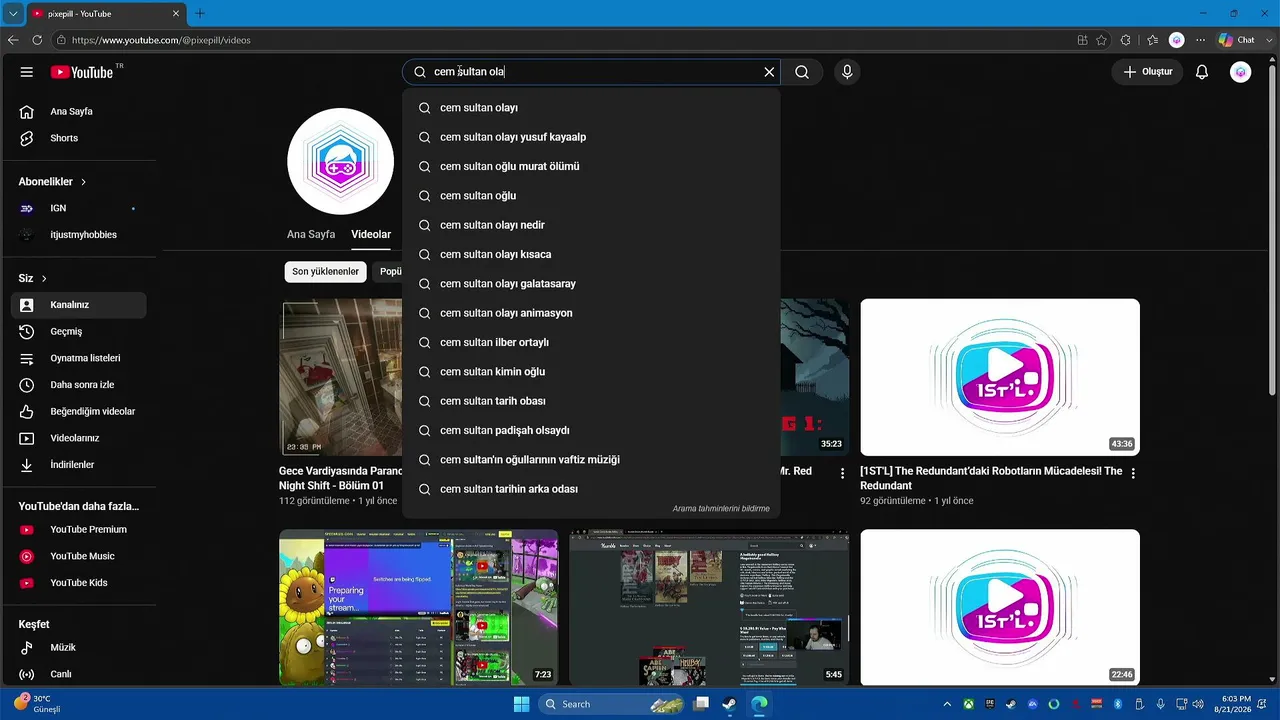Open the Windows Start menu
The image size is (1280, 720).
click(x=521, y=704)
